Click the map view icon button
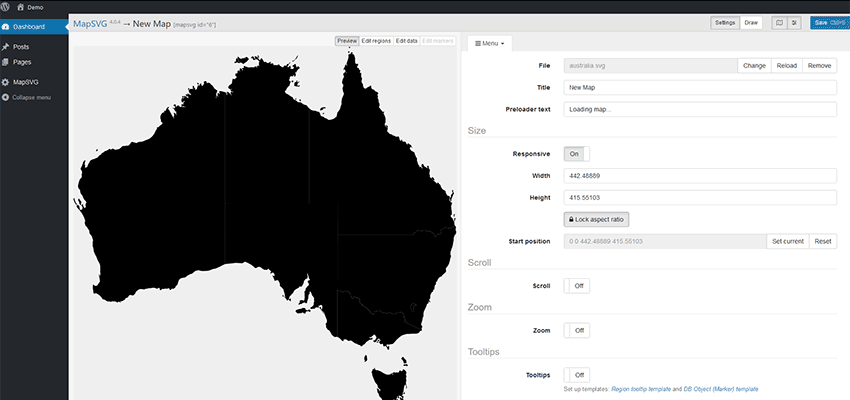Viewport: 850px width, 400px height. click(x=779, y=22)
